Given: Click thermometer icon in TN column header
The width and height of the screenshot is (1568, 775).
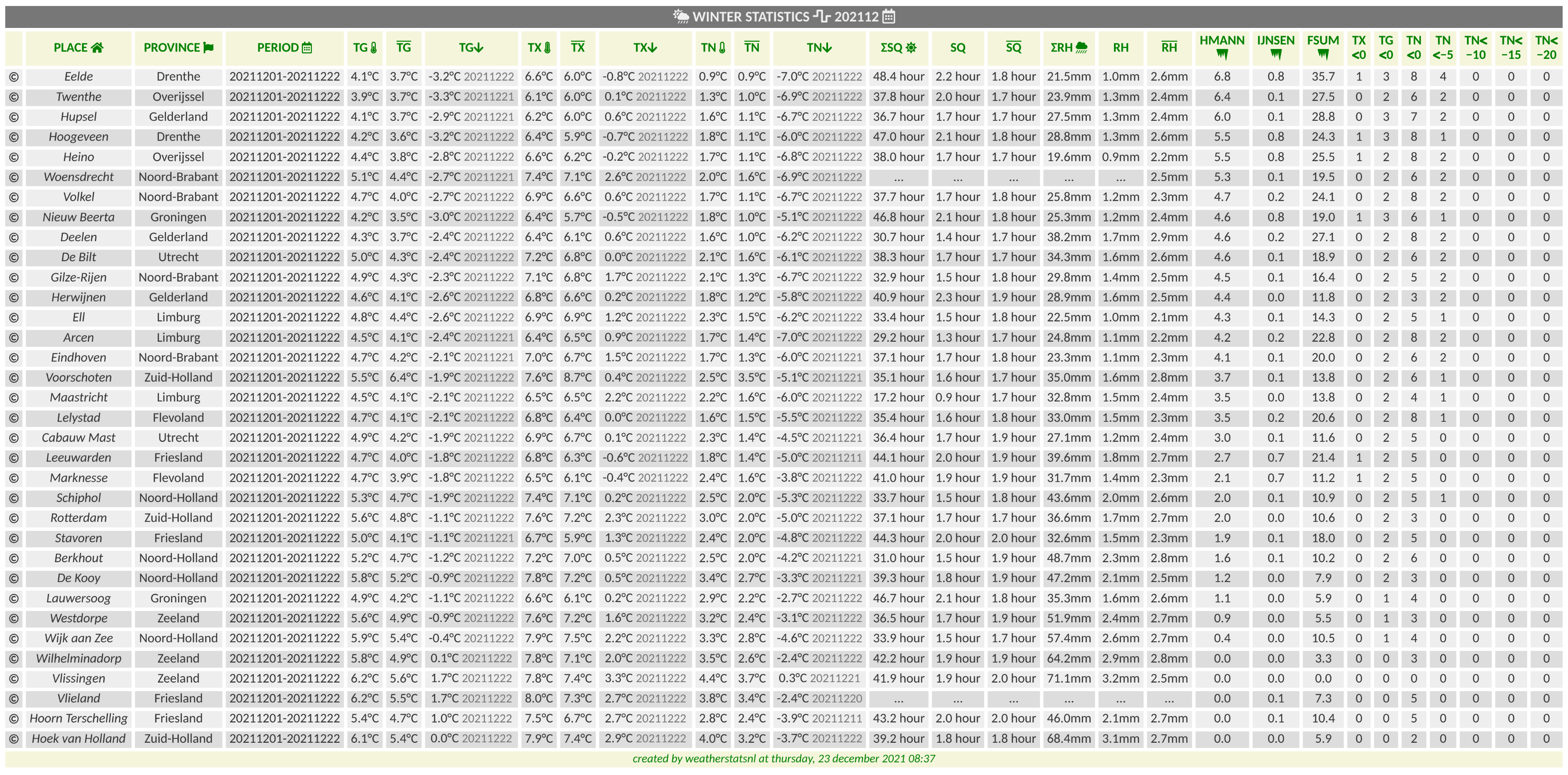Looking at the screenshot, I should [x=722, y=47].
